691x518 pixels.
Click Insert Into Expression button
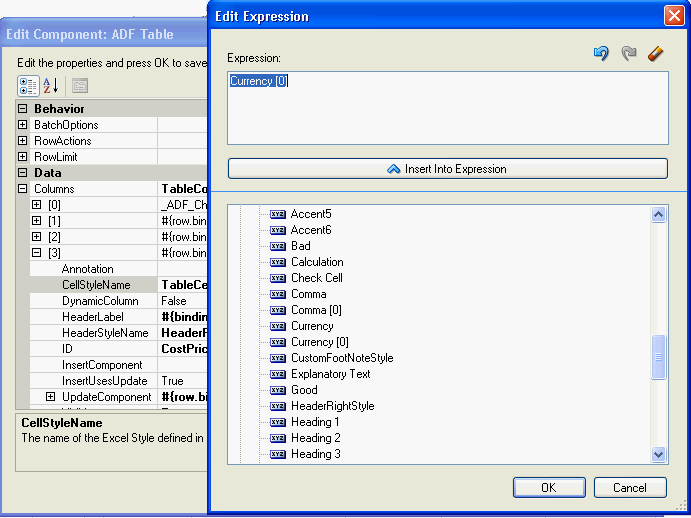(448, 169)
